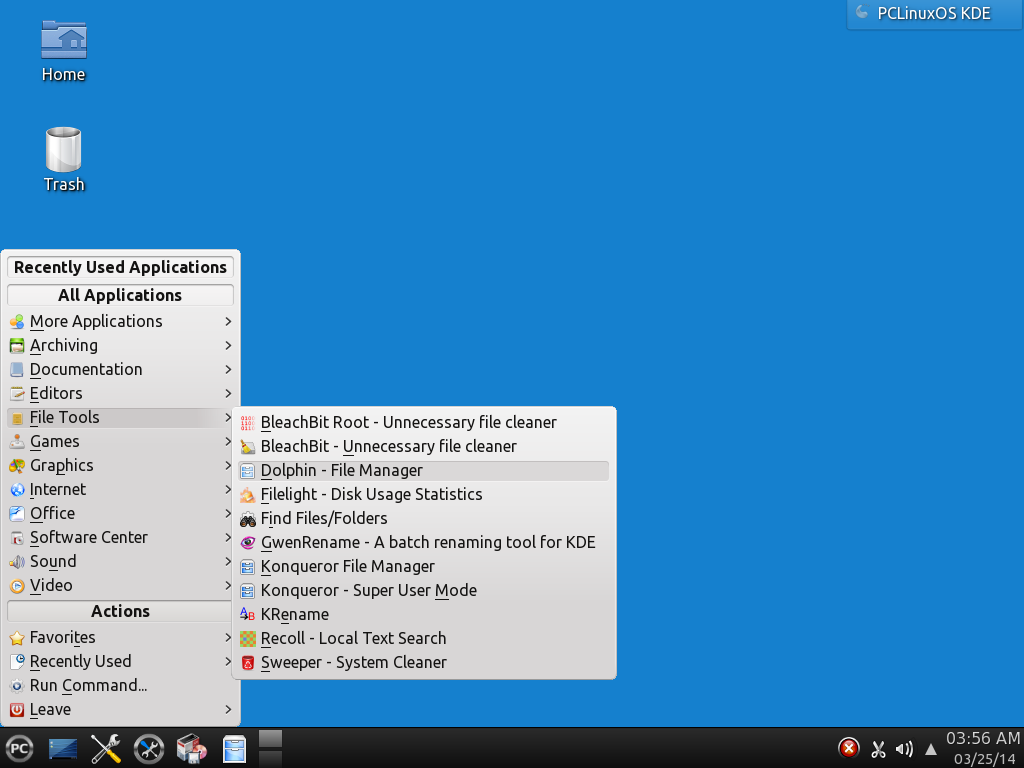
Task: Select the lower virtual desktop in pager
Action: [x=270, y=759]
